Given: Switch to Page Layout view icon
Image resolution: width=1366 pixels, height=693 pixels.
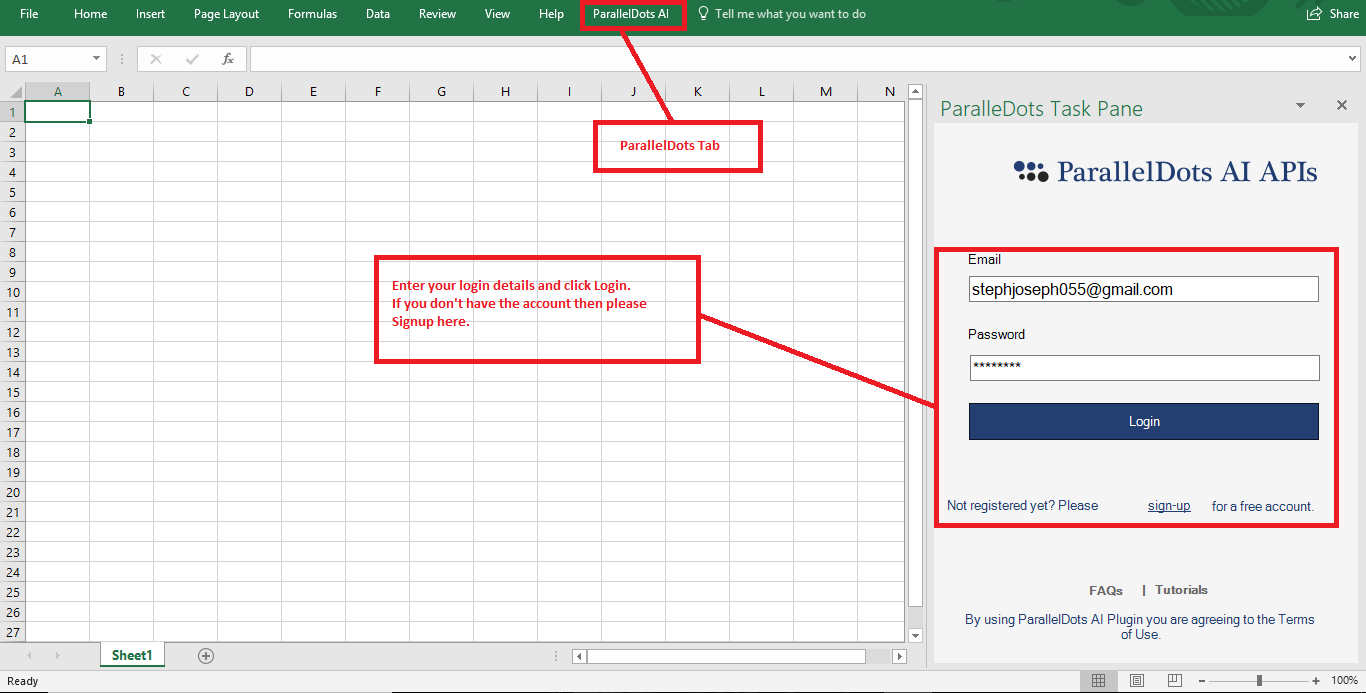Looking at the screenshot, I should click(1137, 681).
